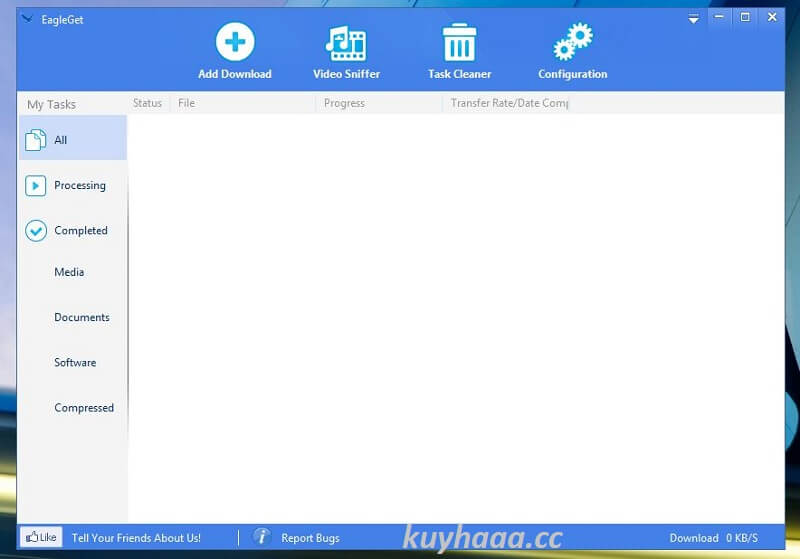
Task: Click the Progress column header
Action: 379,103
